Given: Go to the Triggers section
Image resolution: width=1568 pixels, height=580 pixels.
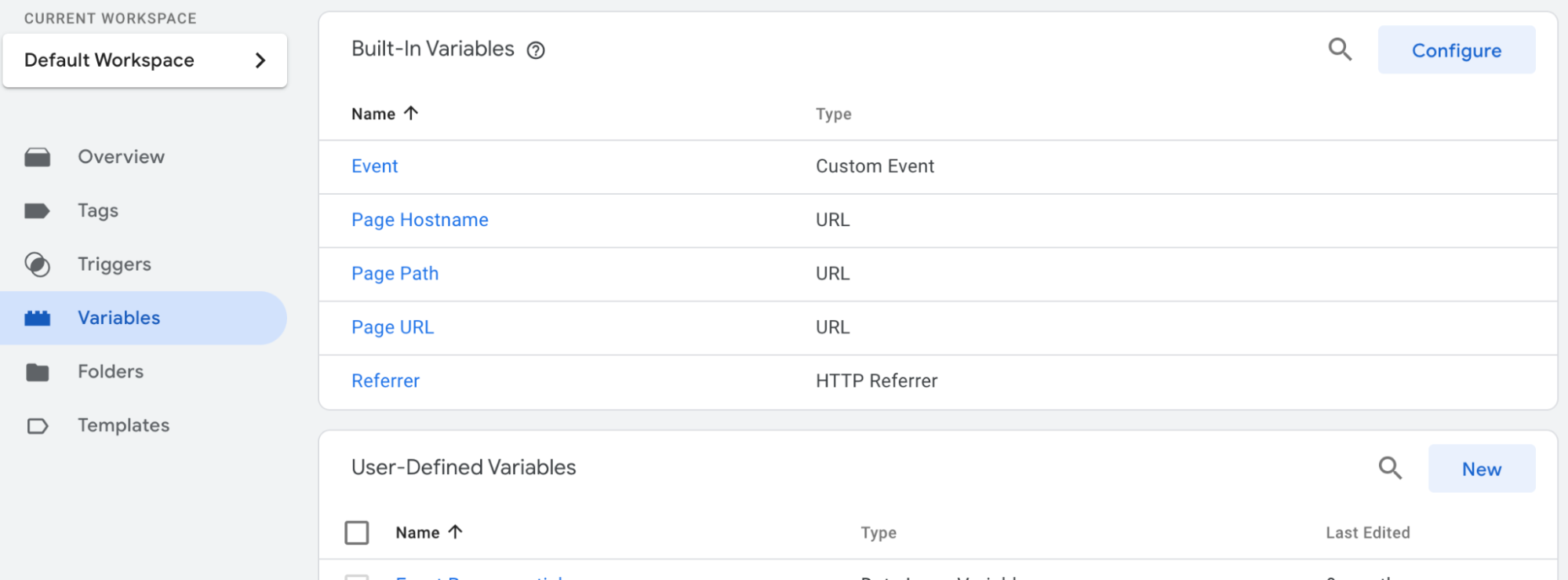Looking at the screenshot, I should [x=114, y=264].
